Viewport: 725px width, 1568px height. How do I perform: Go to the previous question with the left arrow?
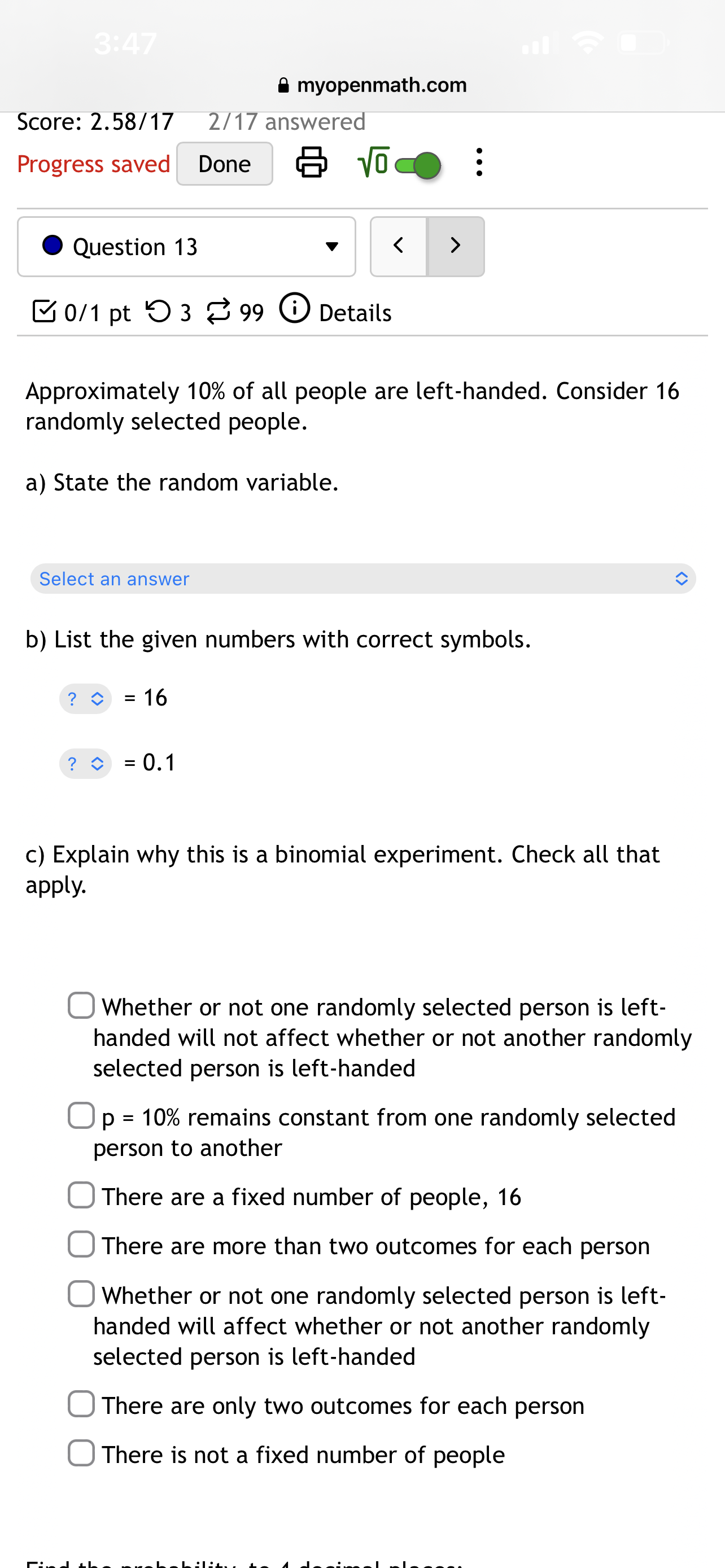tap(398, 247)
